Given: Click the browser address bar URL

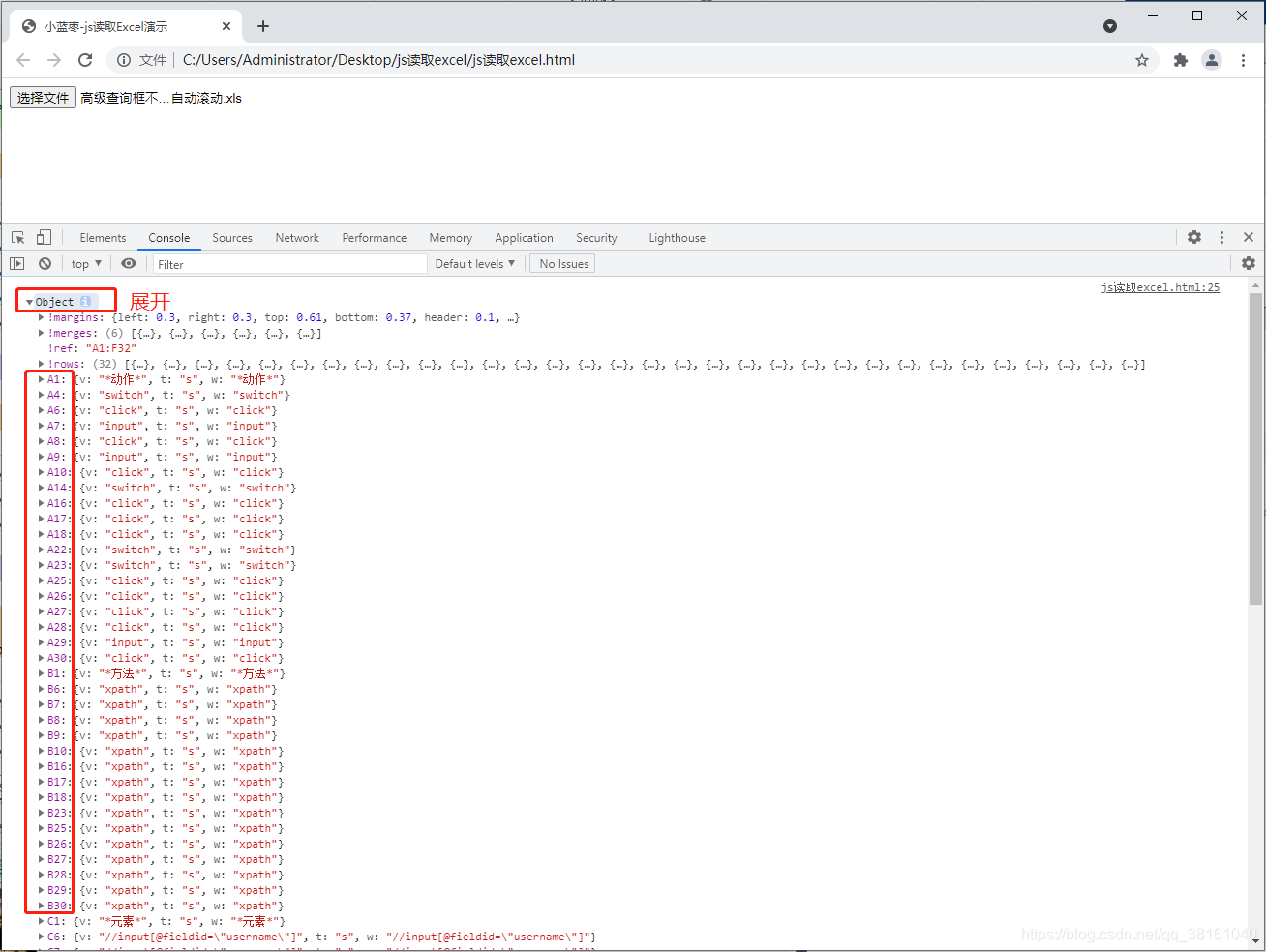Looking at the screenshot, I should [378, 60].
